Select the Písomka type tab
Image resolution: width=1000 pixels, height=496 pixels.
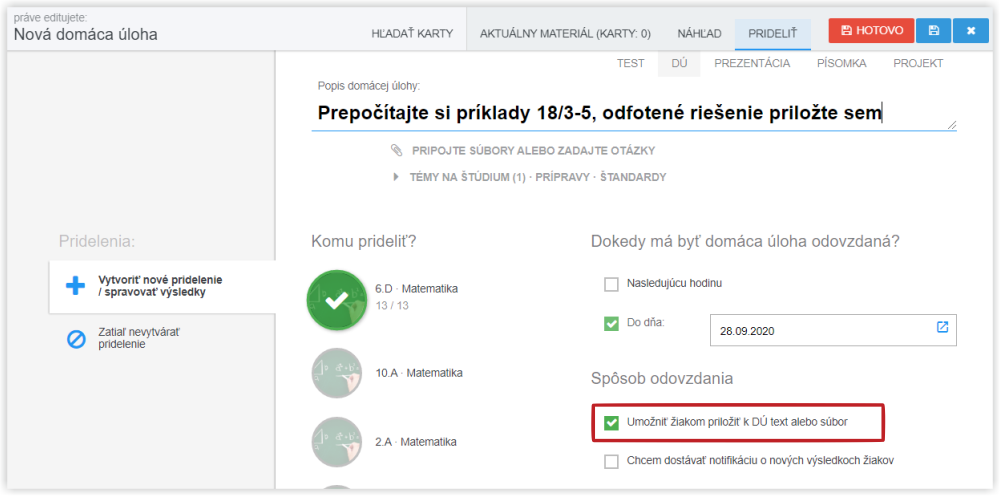coord(841,63)
